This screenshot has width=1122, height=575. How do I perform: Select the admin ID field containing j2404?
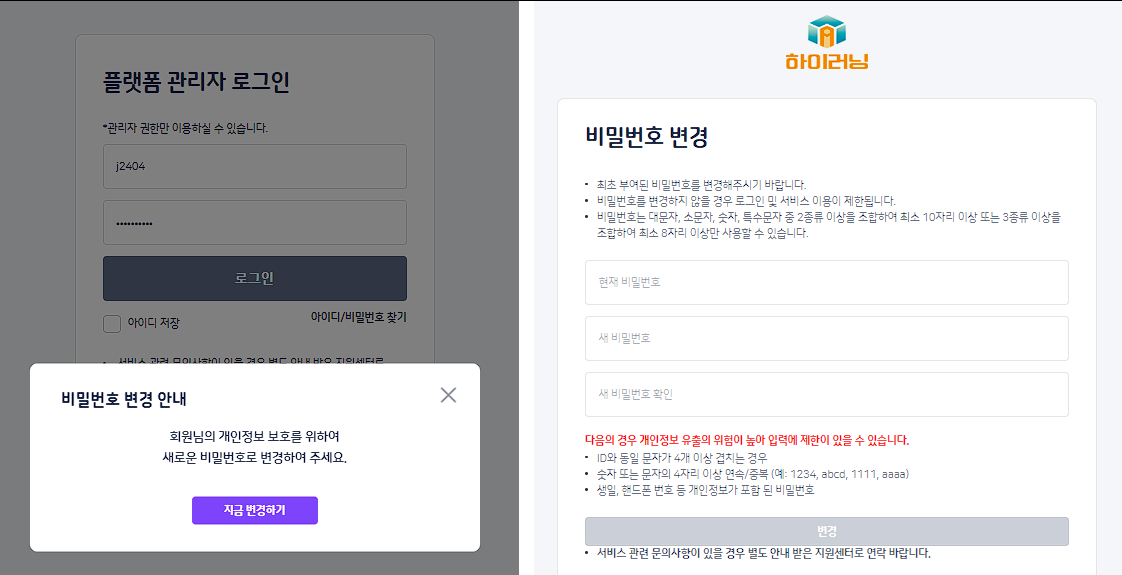coord(255,167)
